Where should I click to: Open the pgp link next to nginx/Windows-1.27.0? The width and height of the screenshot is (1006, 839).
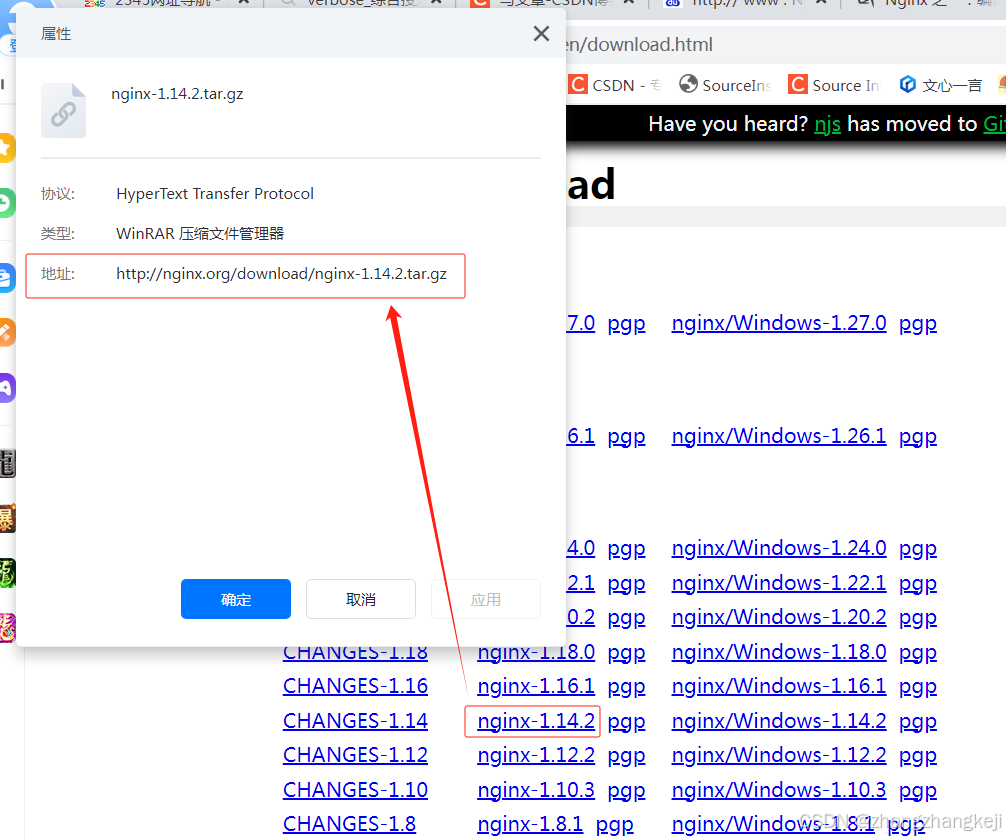click(x=917, y=325)
